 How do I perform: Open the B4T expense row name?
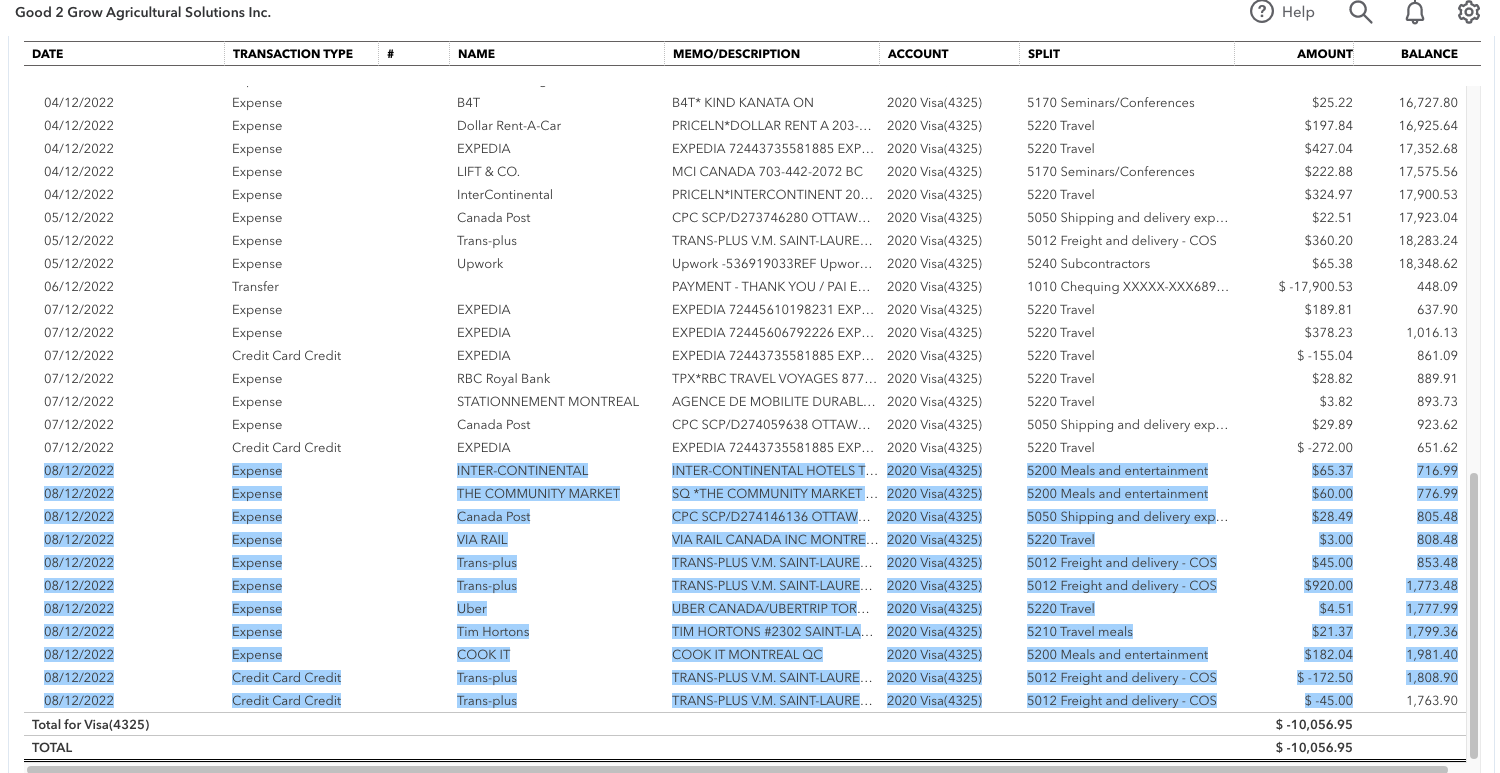468,103
